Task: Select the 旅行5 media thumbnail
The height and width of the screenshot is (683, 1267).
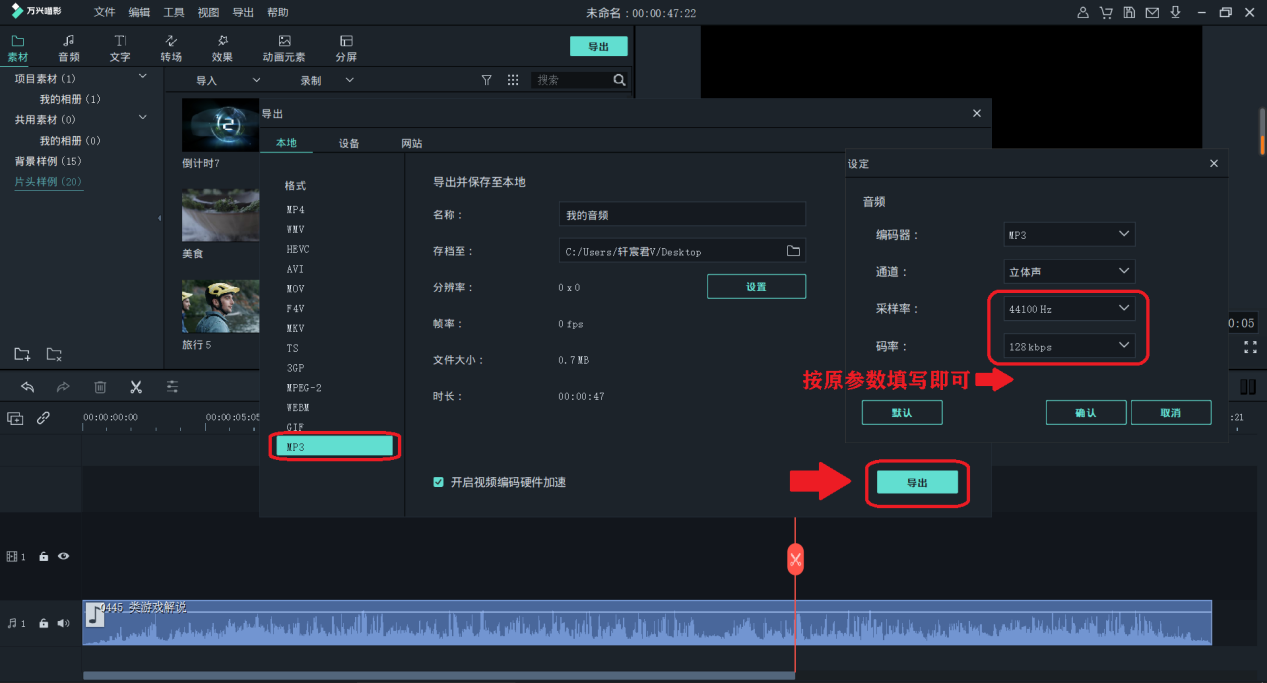Action: 220,306
